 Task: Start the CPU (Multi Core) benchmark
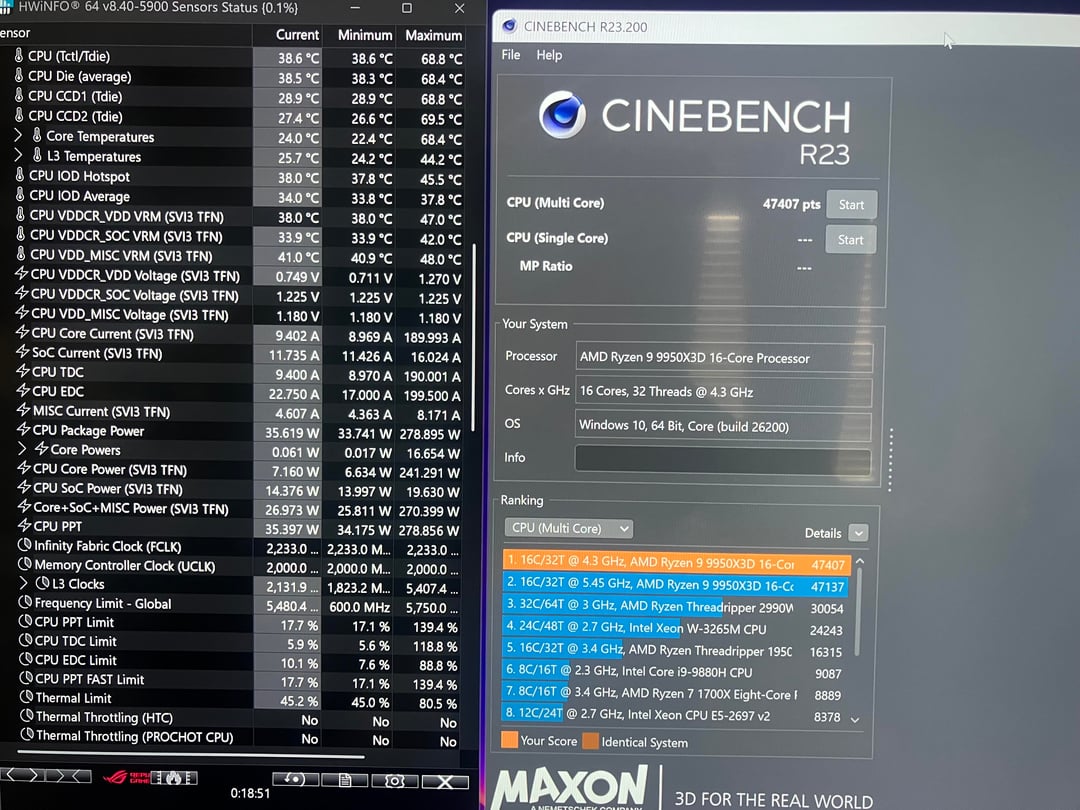(851, 205)
